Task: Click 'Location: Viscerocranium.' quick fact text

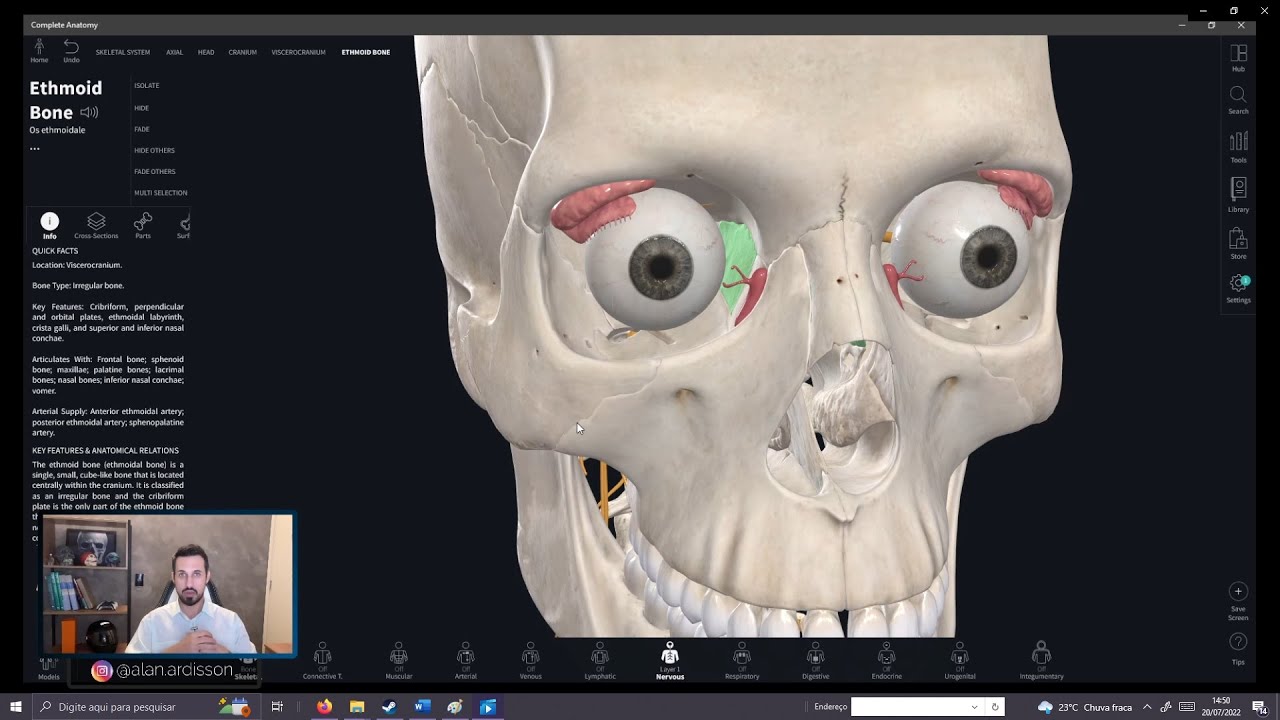Action: tap(77, 265)
